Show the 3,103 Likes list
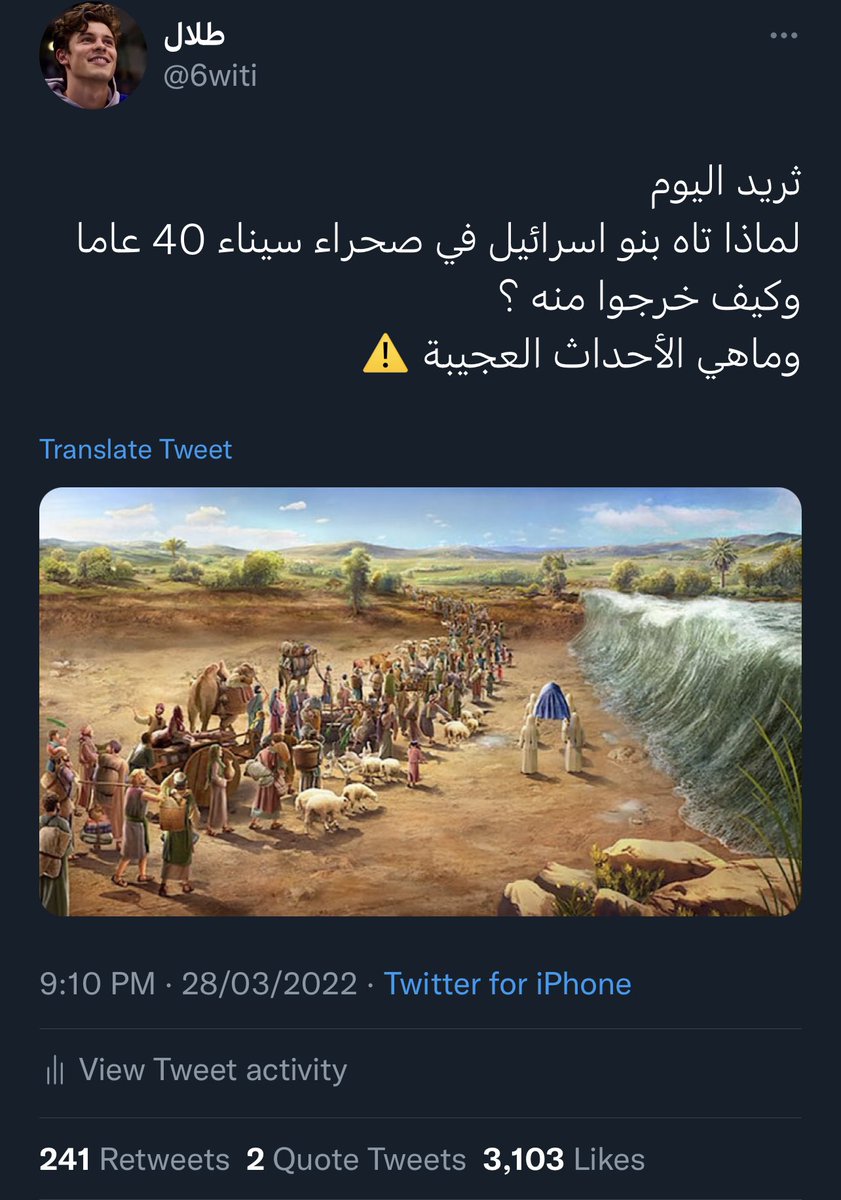 coord(564,1159)
